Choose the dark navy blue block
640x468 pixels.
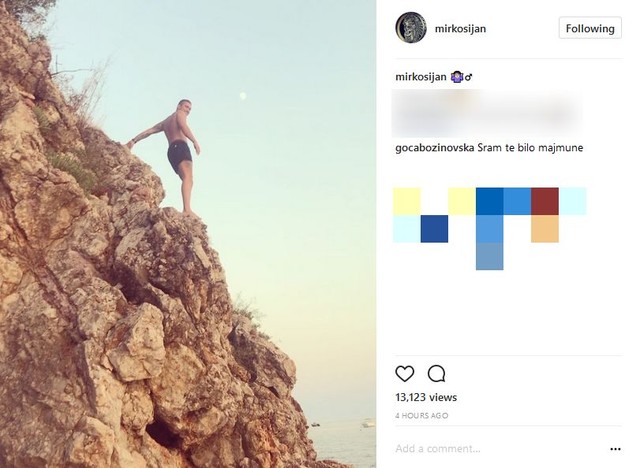click(x=434, y=229)
